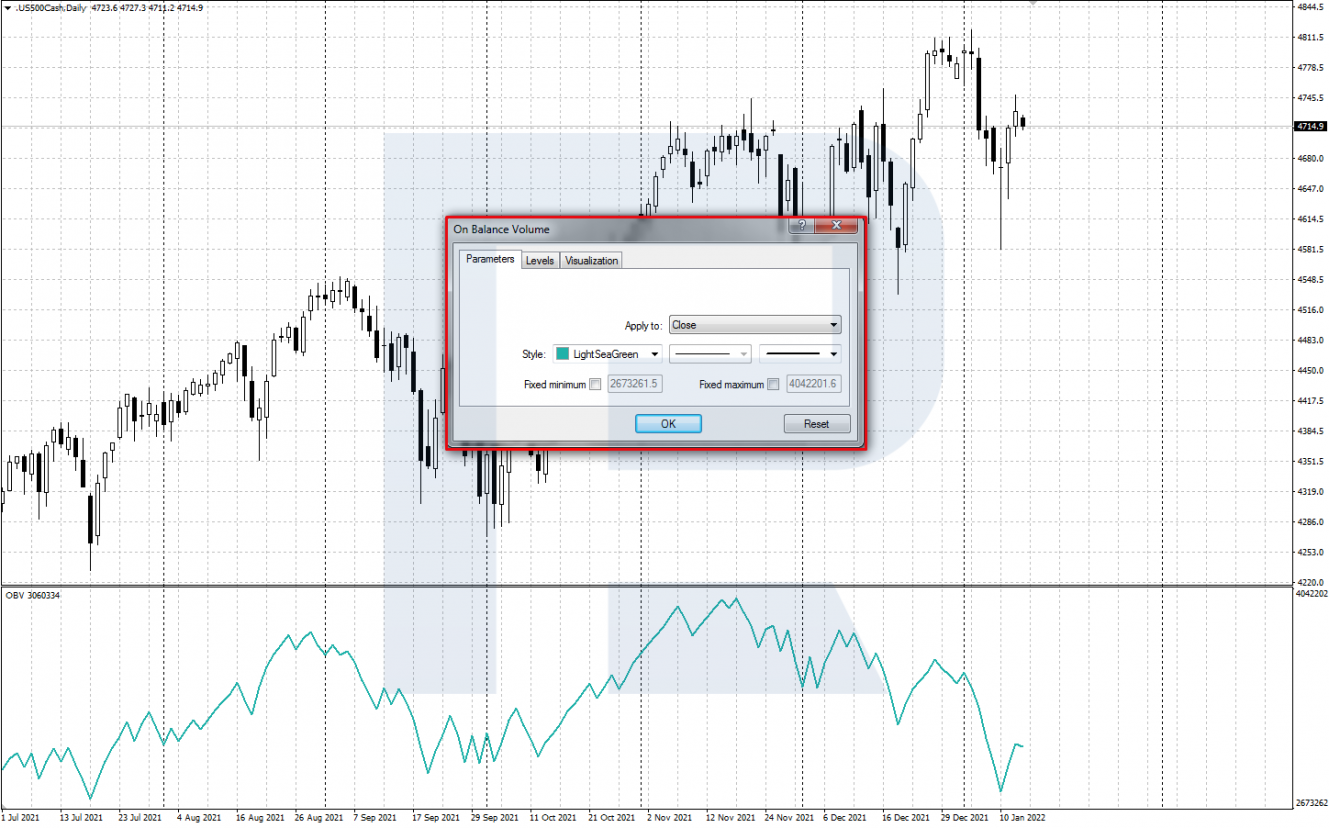Image resolution: width=1329 pixels, height=828 pixels.
Task: Open the line style dropdown
Action: 710,354
